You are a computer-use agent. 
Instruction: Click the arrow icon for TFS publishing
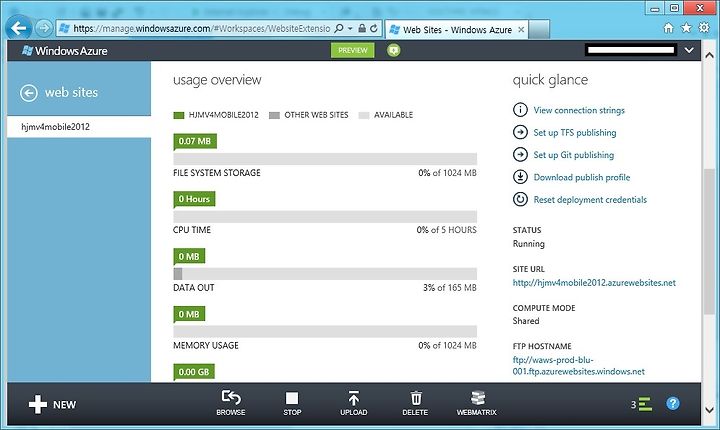click(x=520, y=132)
